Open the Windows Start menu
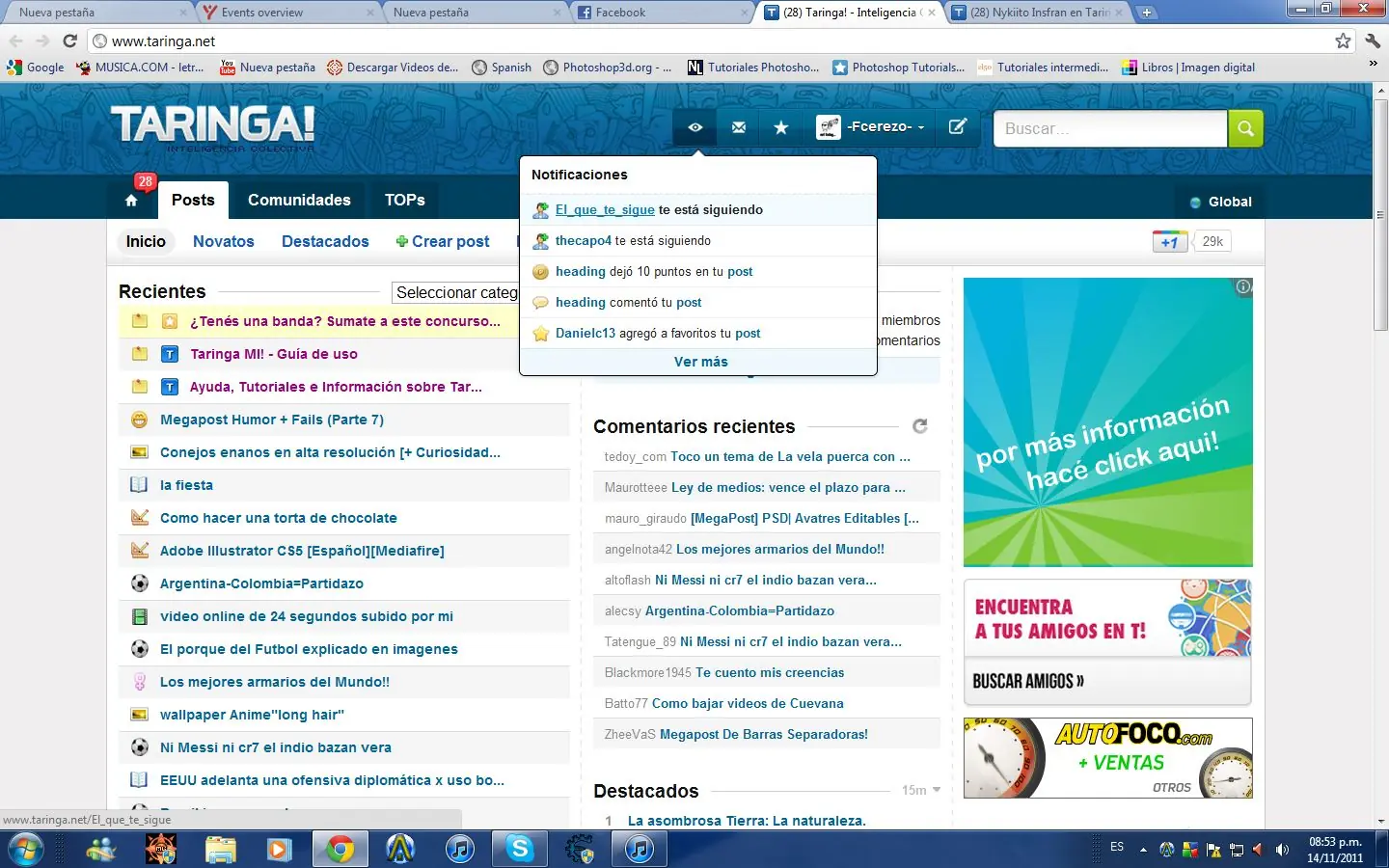The width and height of the screenshot is (1389, 868). tap(26, 849)
